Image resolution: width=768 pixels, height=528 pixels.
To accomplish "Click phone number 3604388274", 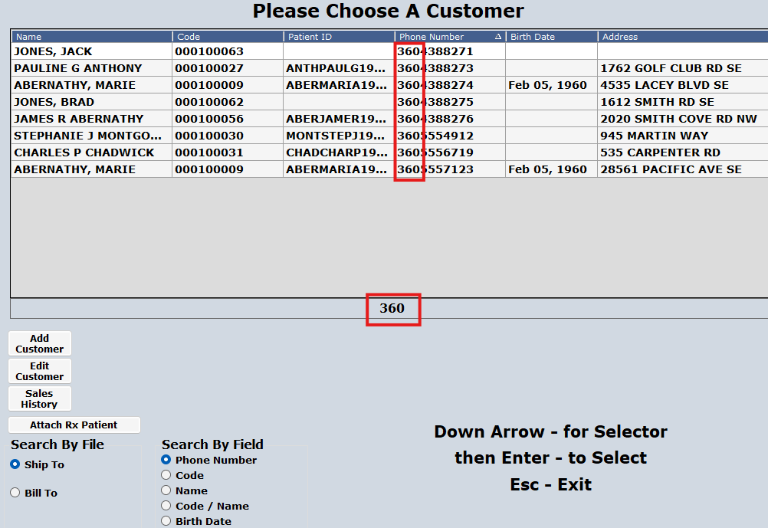I will (x=435, y=85).
